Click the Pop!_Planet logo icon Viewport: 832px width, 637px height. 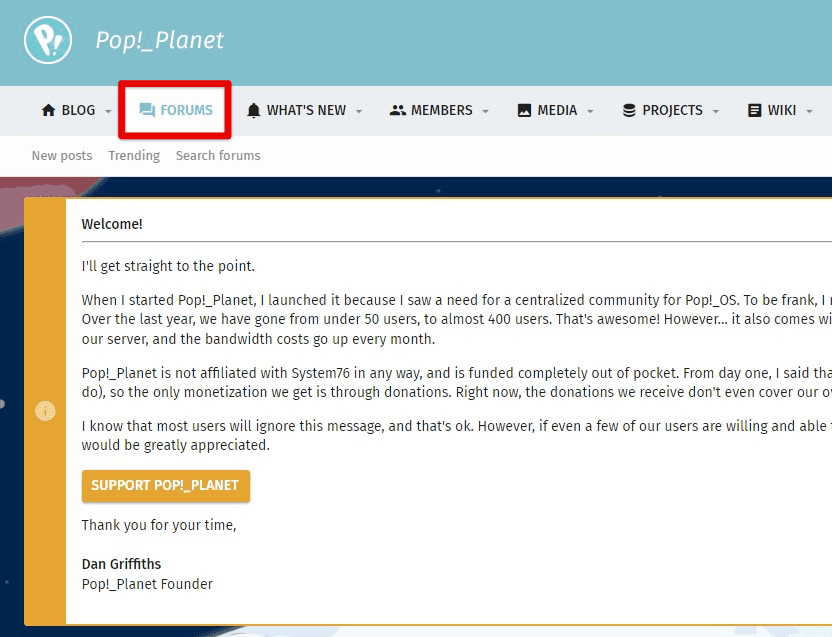click(x=46, y=42)
